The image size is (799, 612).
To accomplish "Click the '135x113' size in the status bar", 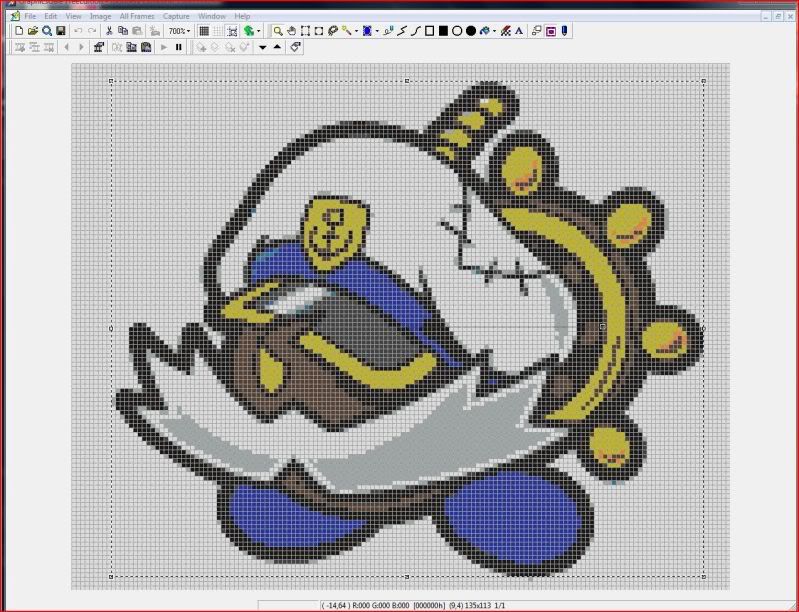I will tap(477, 606).
